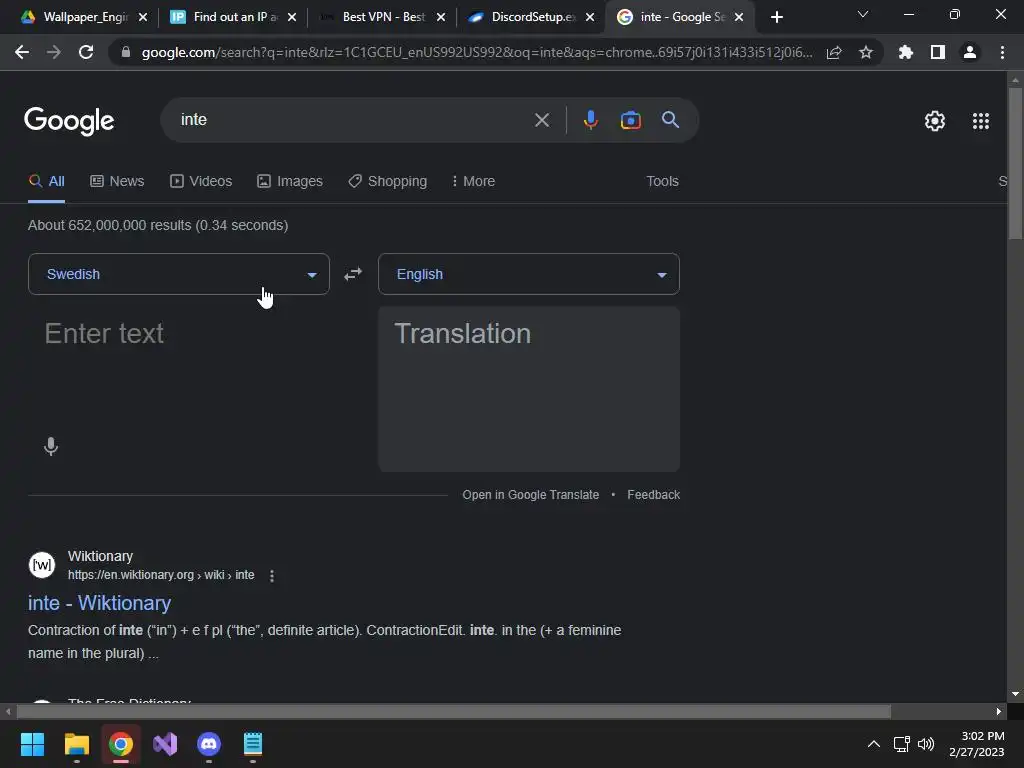Open the tab search chevron

[863, 14]
